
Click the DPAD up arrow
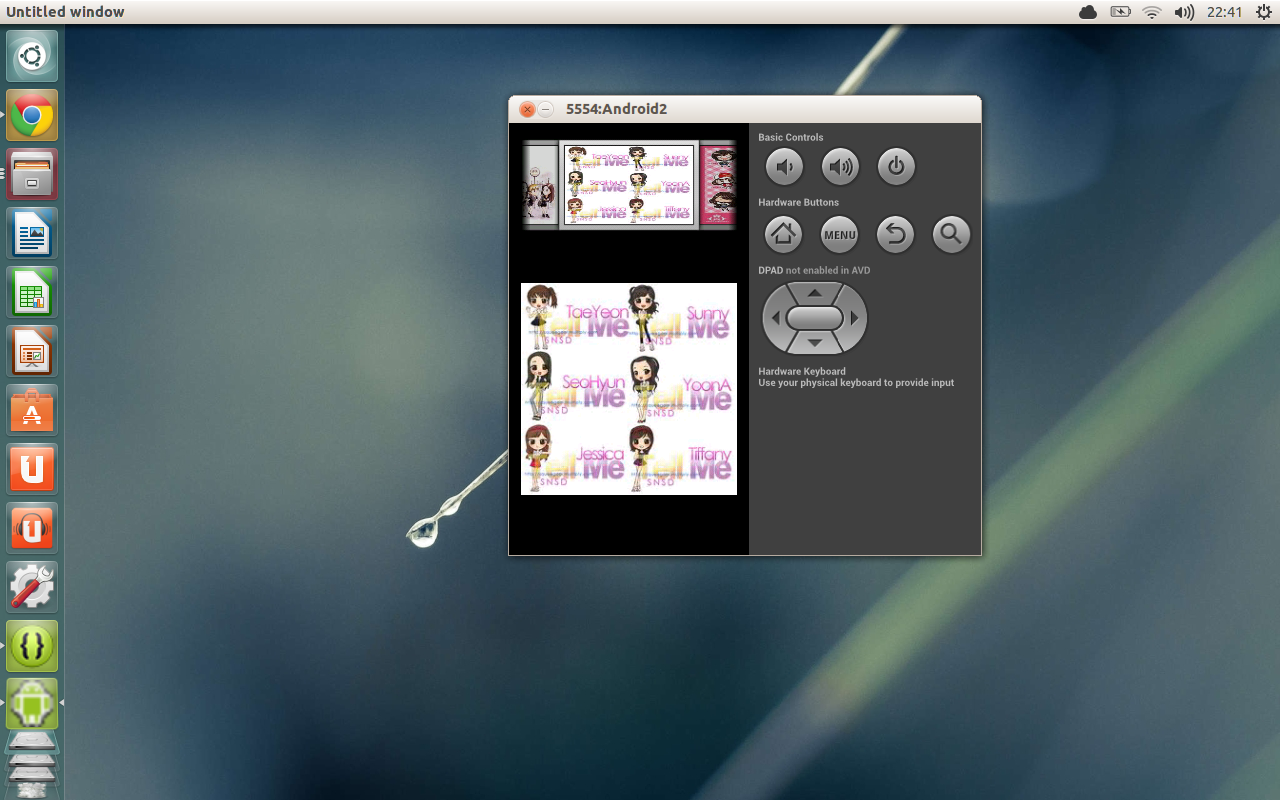pyautogui.click(x=815, y=293)
